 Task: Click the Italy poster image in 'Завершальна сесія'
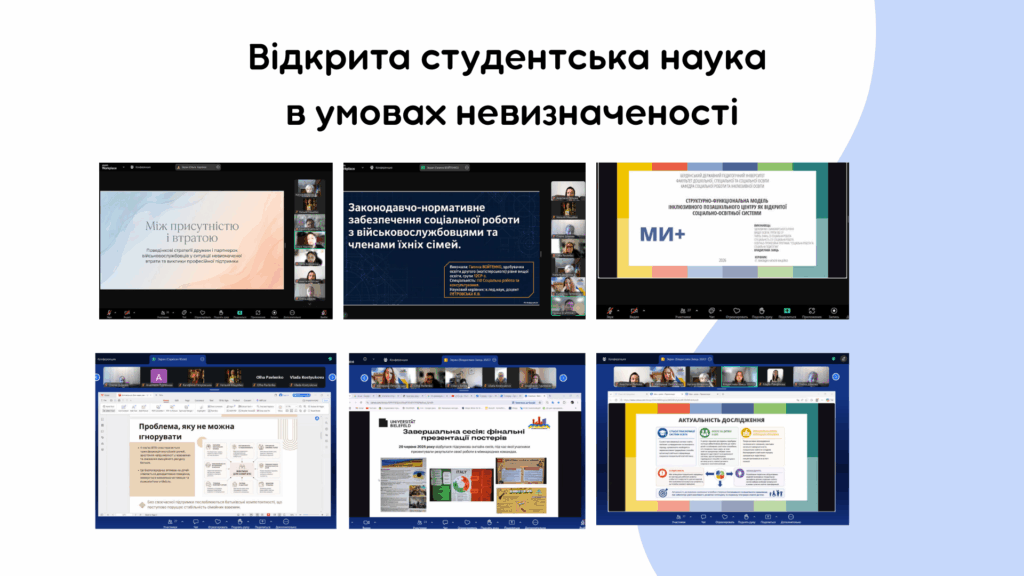461,483
